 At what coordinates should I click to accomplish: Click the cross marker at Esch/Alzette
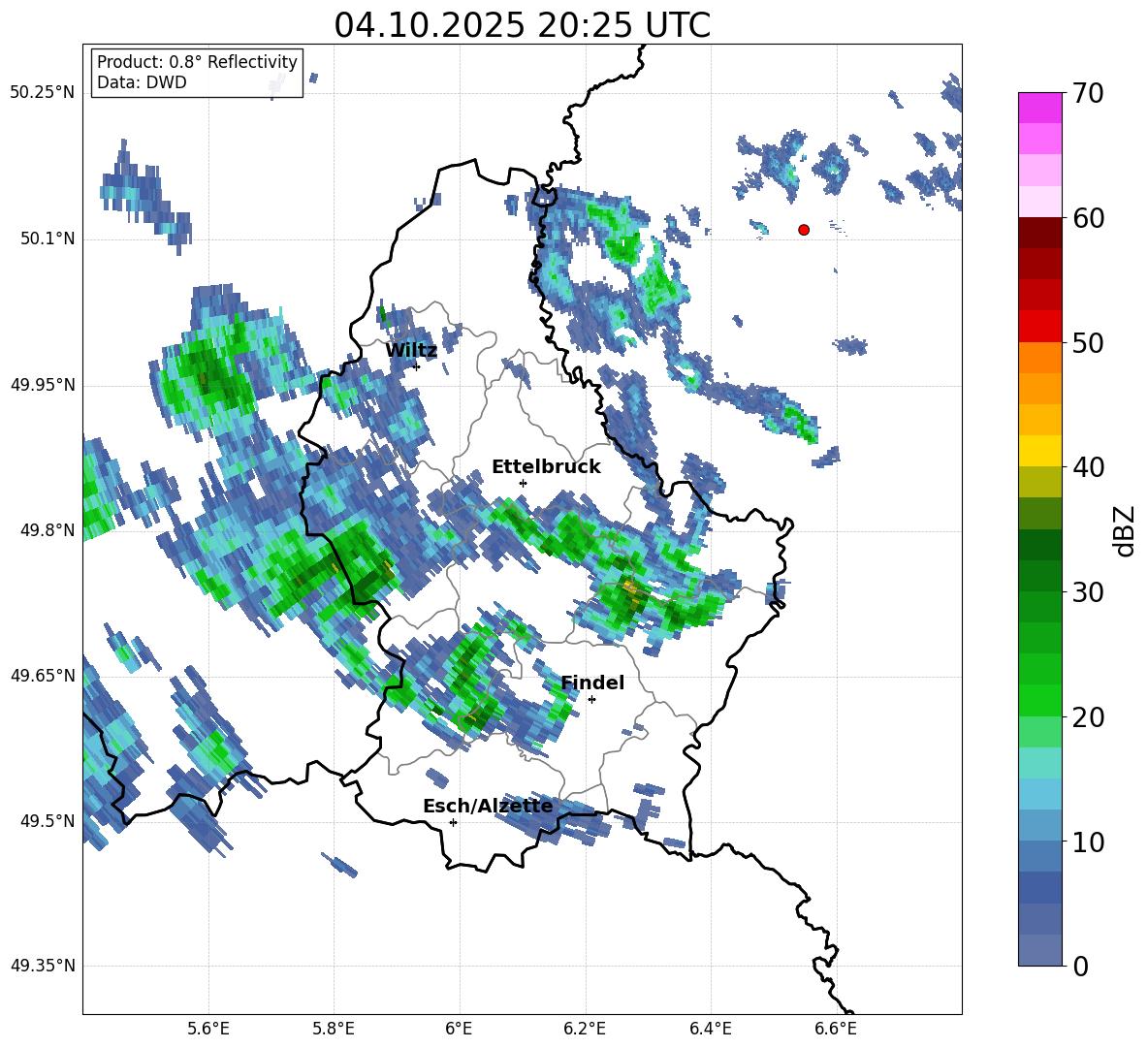coord(453,822)
